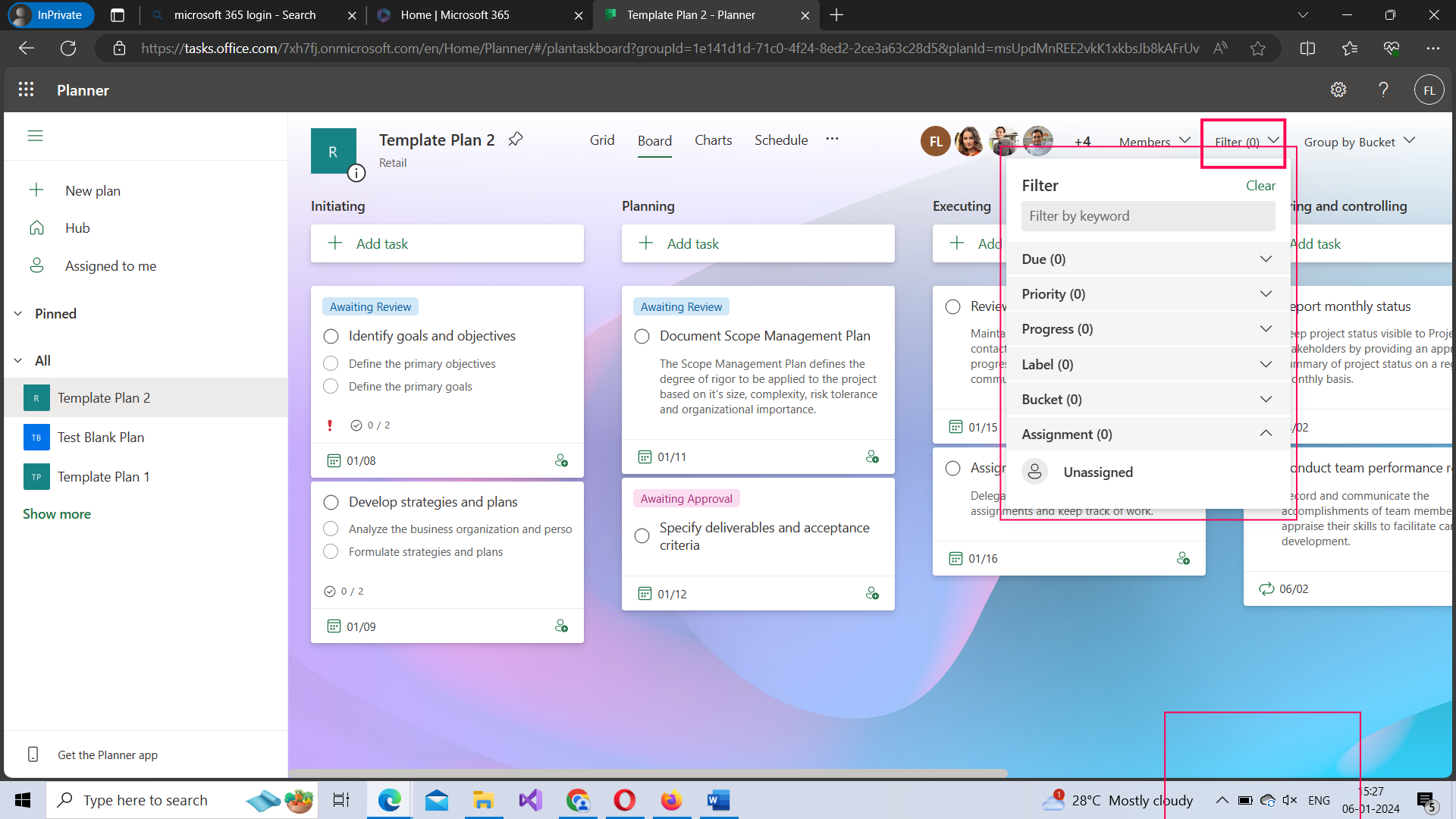Viewport: 1456px width, 819px height.
Task: Open Microsoft Edge from the taskbar
Action: click(x=389, y=800)
